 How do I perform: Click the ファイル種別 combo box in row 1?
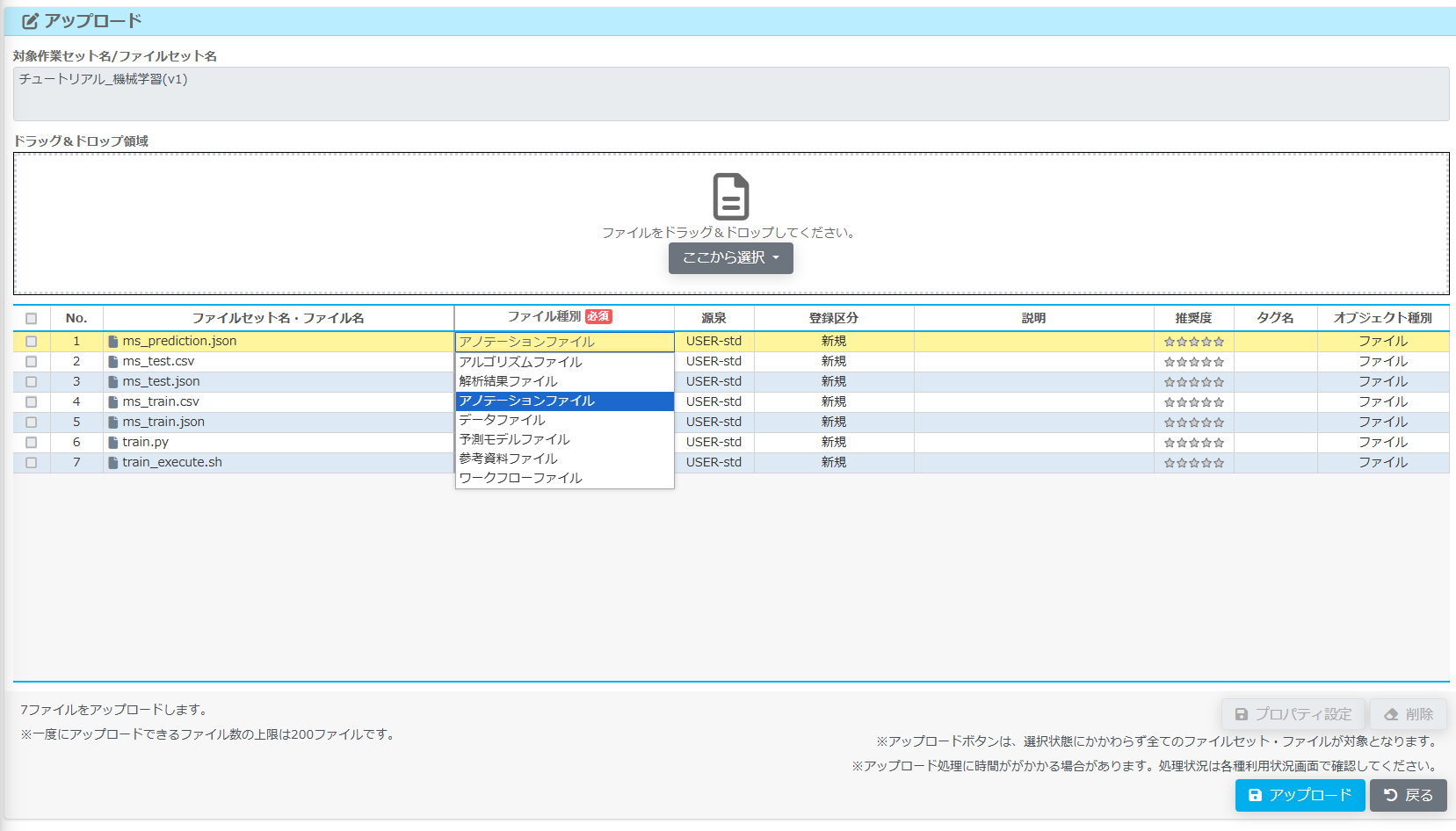(x=564, y=342)
